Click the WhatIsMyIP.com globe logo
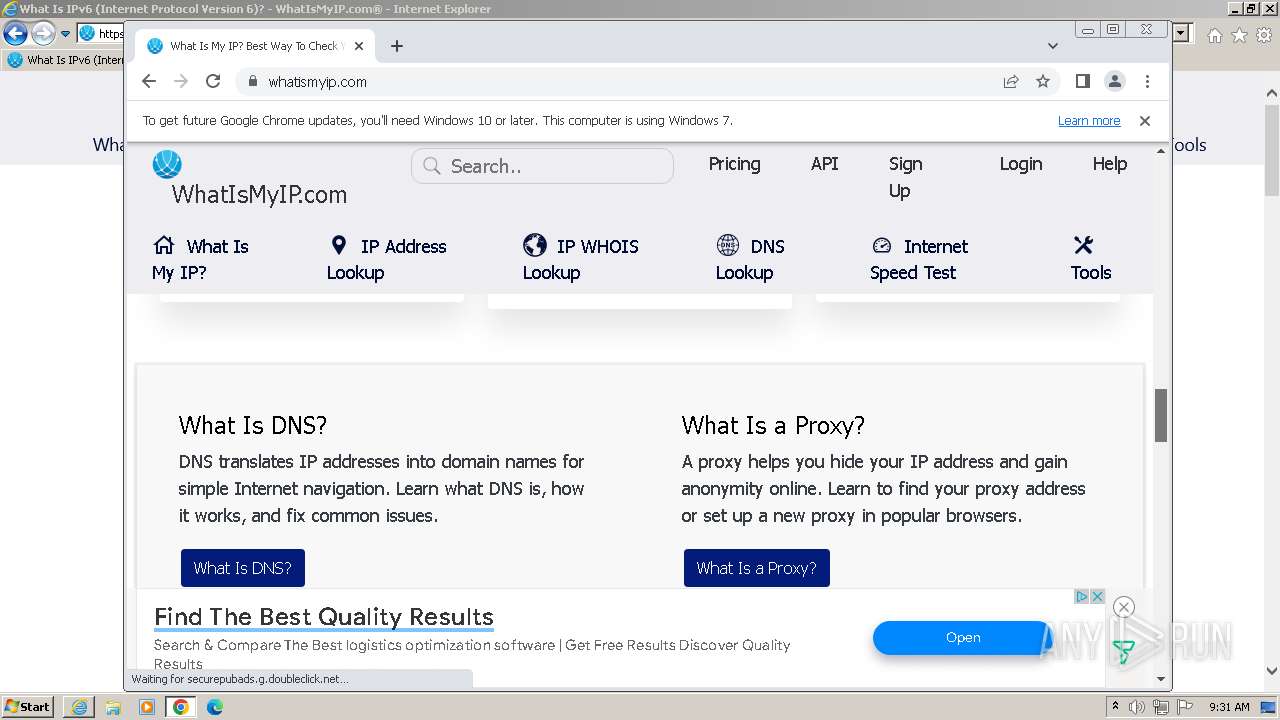Image resolution: width=1280 pixels, height=720 pixels. (x=167, y=164)
